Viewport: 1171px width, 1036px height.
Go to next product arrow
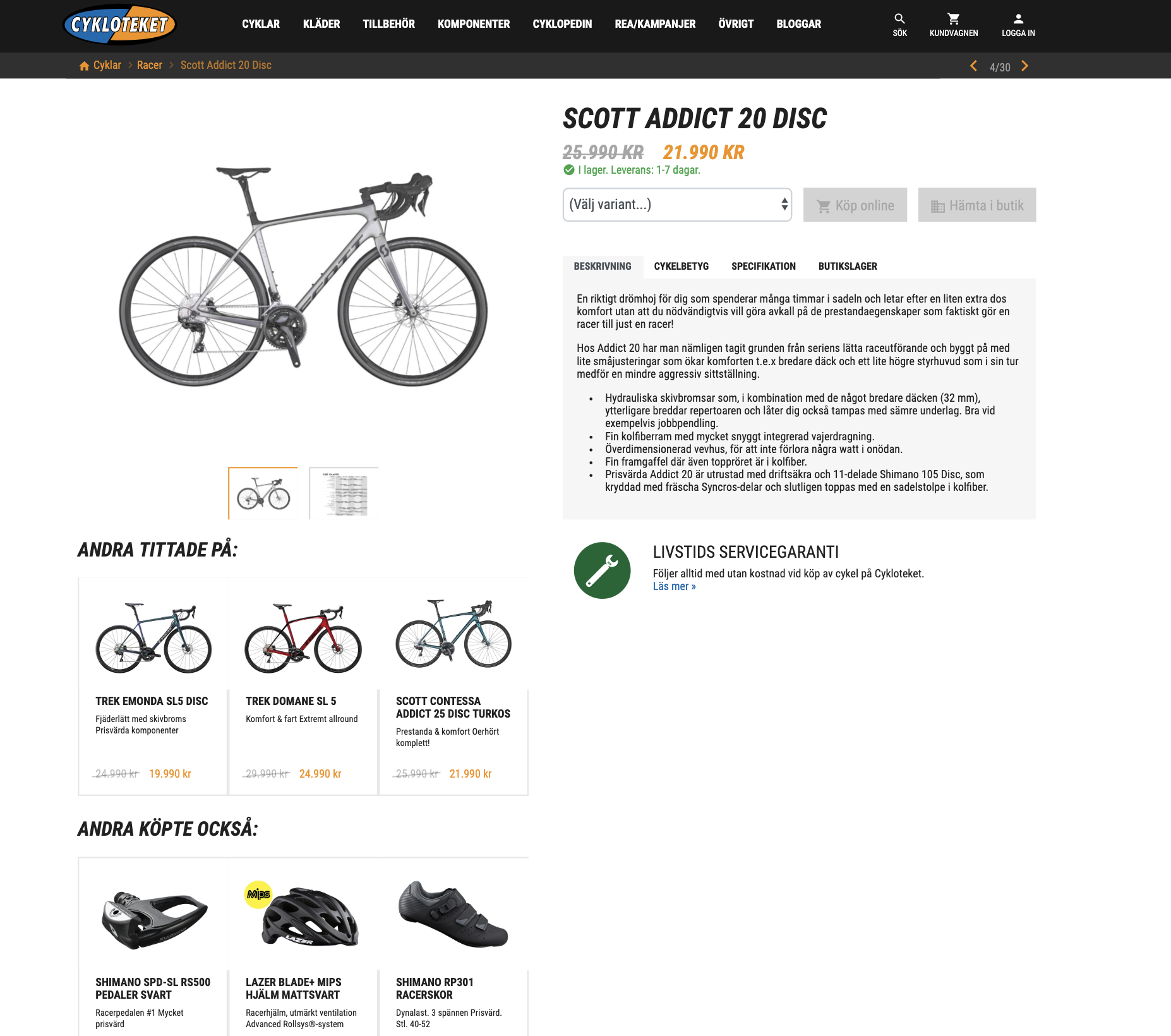pos(1024,66)
